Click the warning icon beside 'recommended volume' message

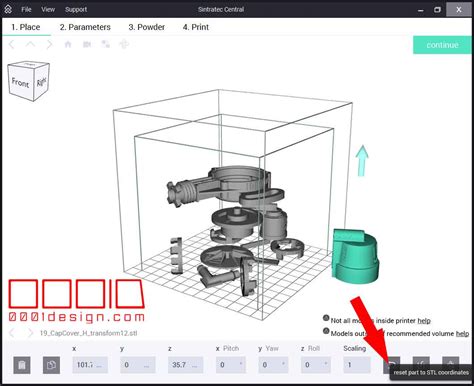click(326, 331)
